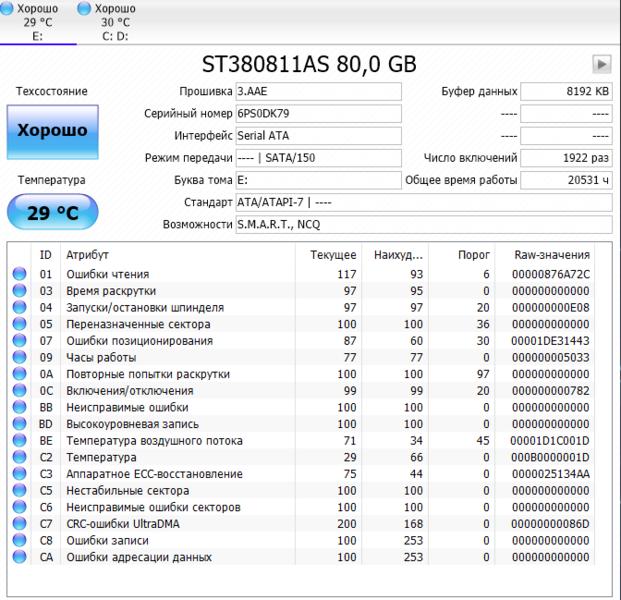Select the Часы работы attribute name
The width and height of the screenshot is (621, 600).
tap(101, 357)
